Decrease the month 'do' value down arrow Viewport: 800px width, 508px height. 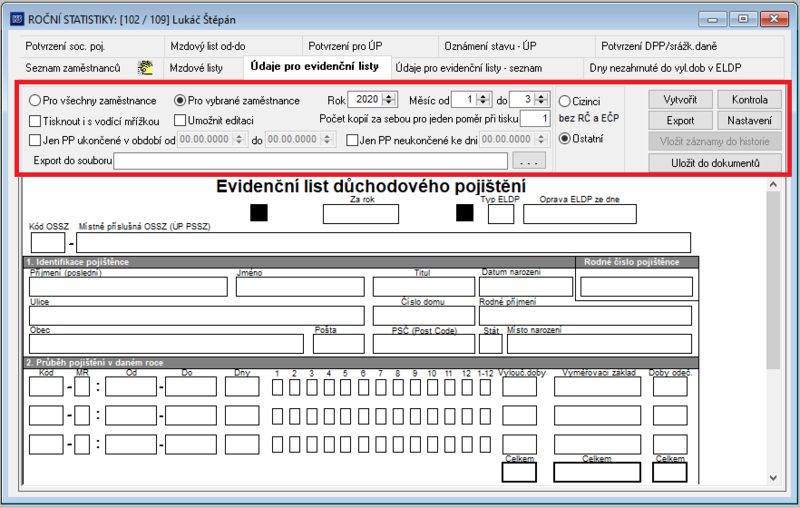click(x=542, y=103)
